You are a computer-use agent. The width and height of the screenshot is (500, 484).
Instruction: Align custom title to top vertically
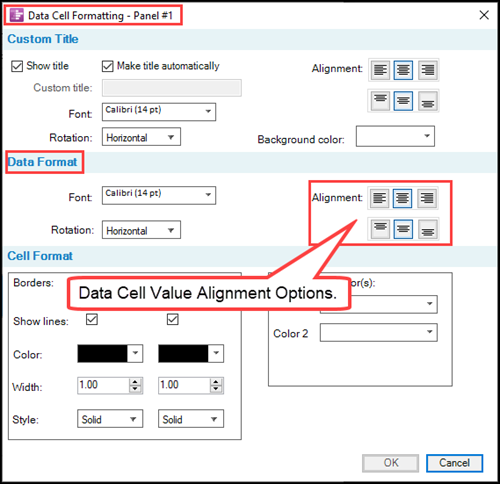(380, 101)
